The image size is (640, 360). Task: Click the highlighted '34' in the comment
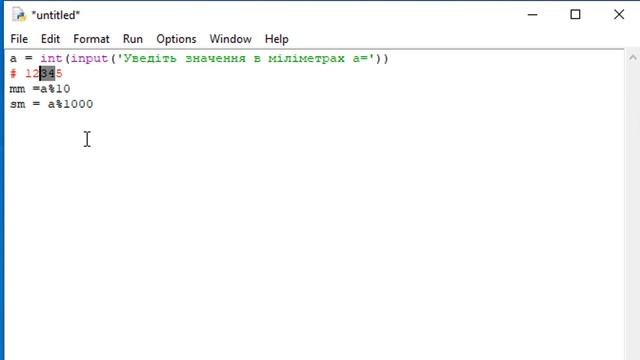(x=47, y=73)
